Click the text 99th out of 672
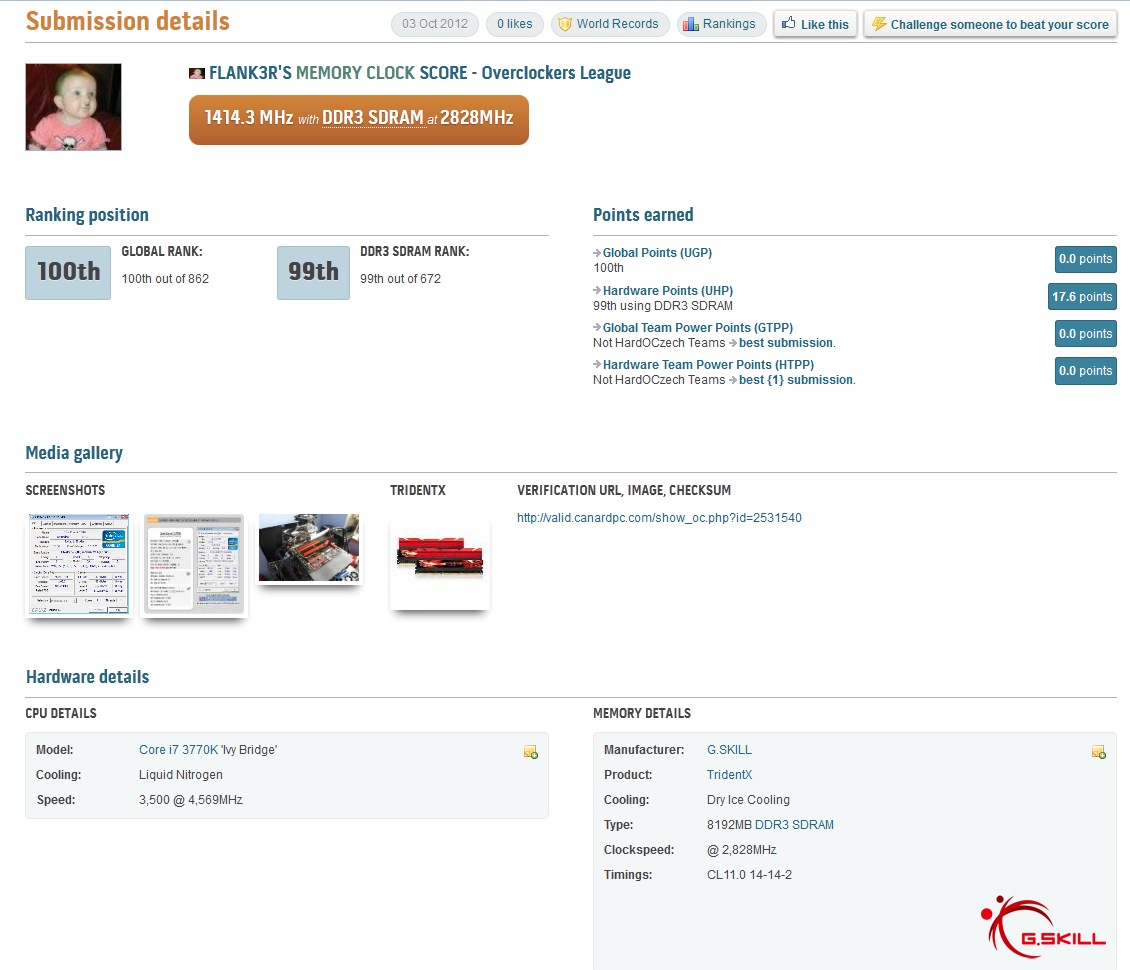This screenshot has height=970, width=1130. tap(400, 279)
